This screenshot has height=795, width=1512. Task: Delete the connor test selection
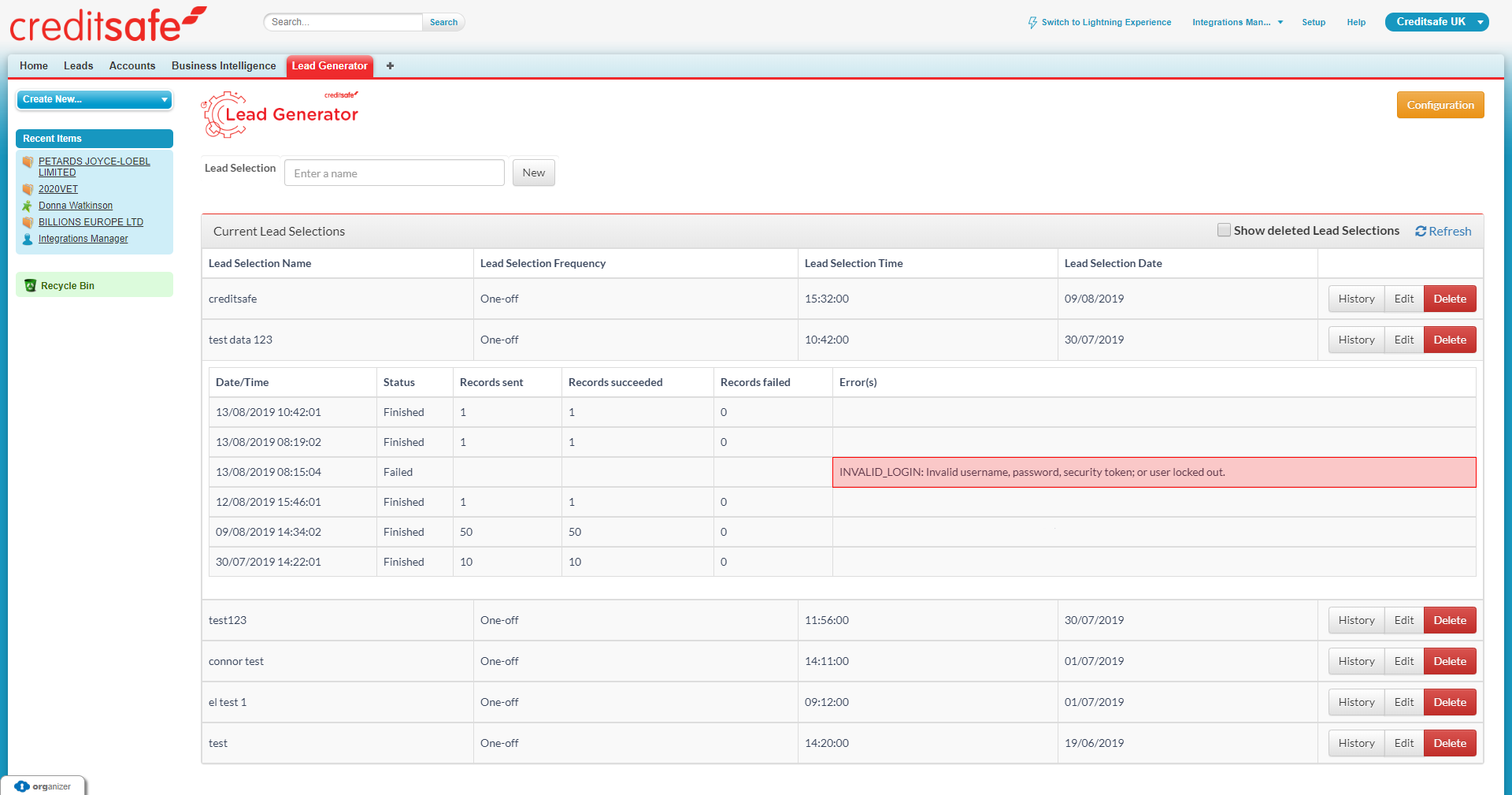[1450, 661]
